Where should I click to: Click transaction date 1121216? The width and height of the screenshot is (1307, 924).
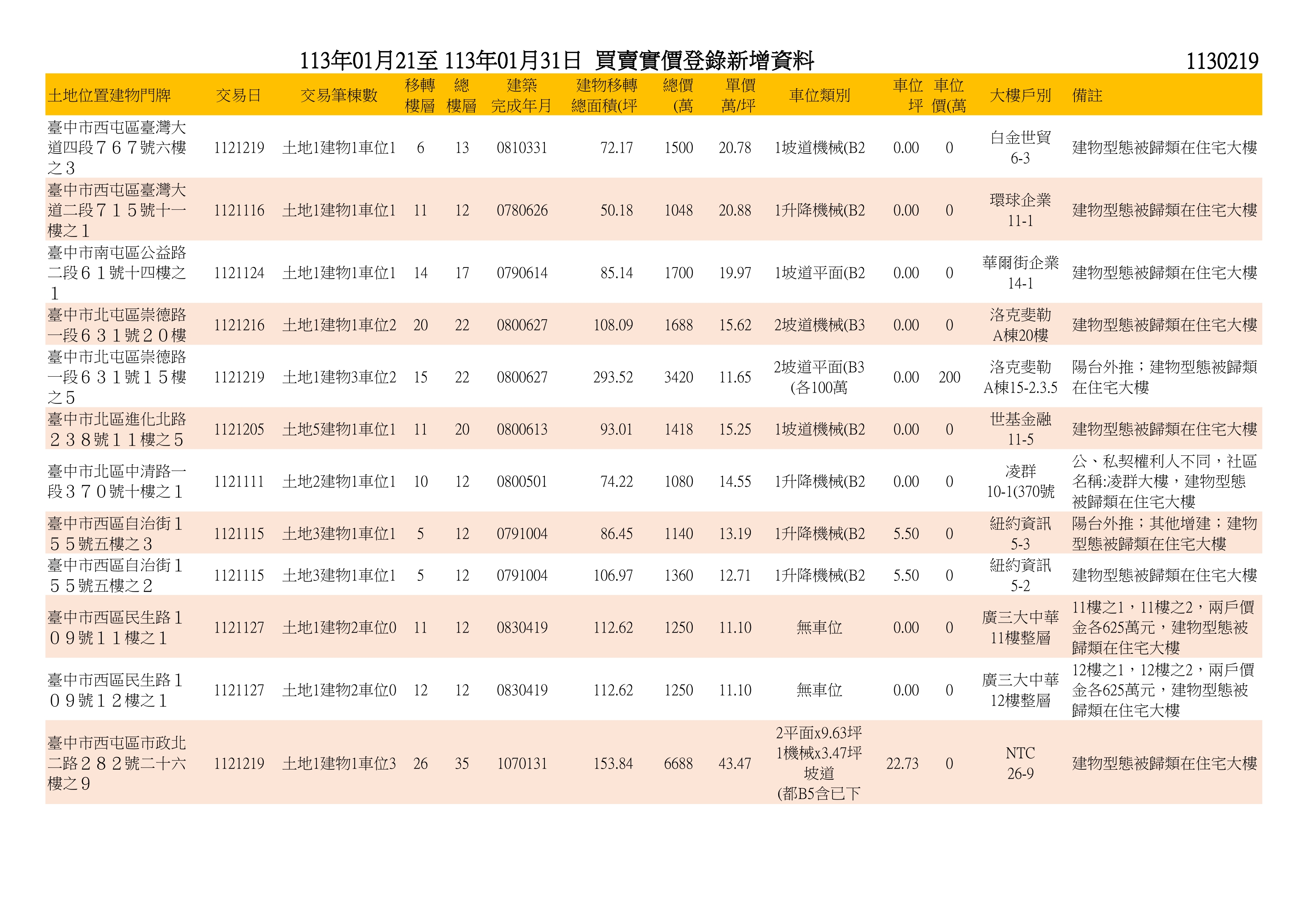tap(239, 325)
